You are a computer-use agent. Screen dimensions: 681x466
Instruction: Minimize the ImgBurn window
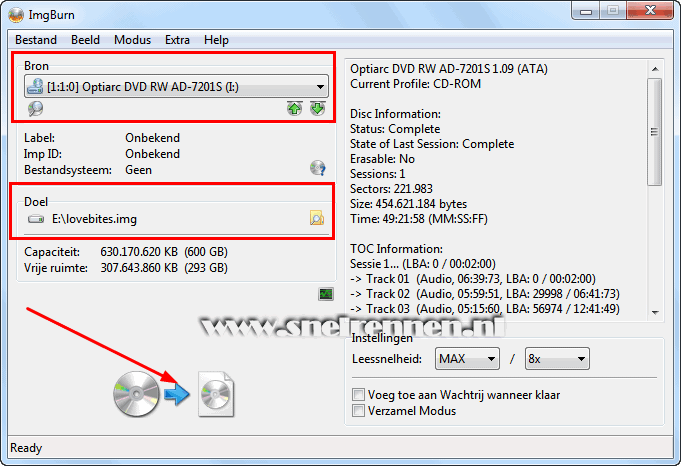pos(586,12)
